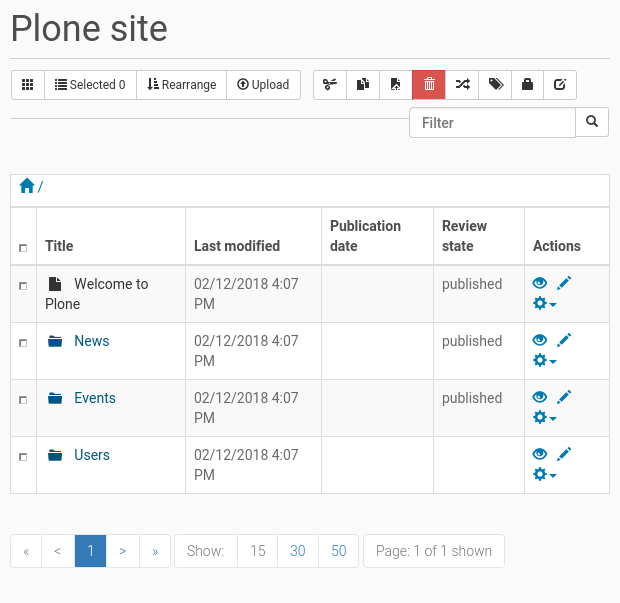Click into the Filter text field
The image size is (620, 603).
(x=492, y=123)
